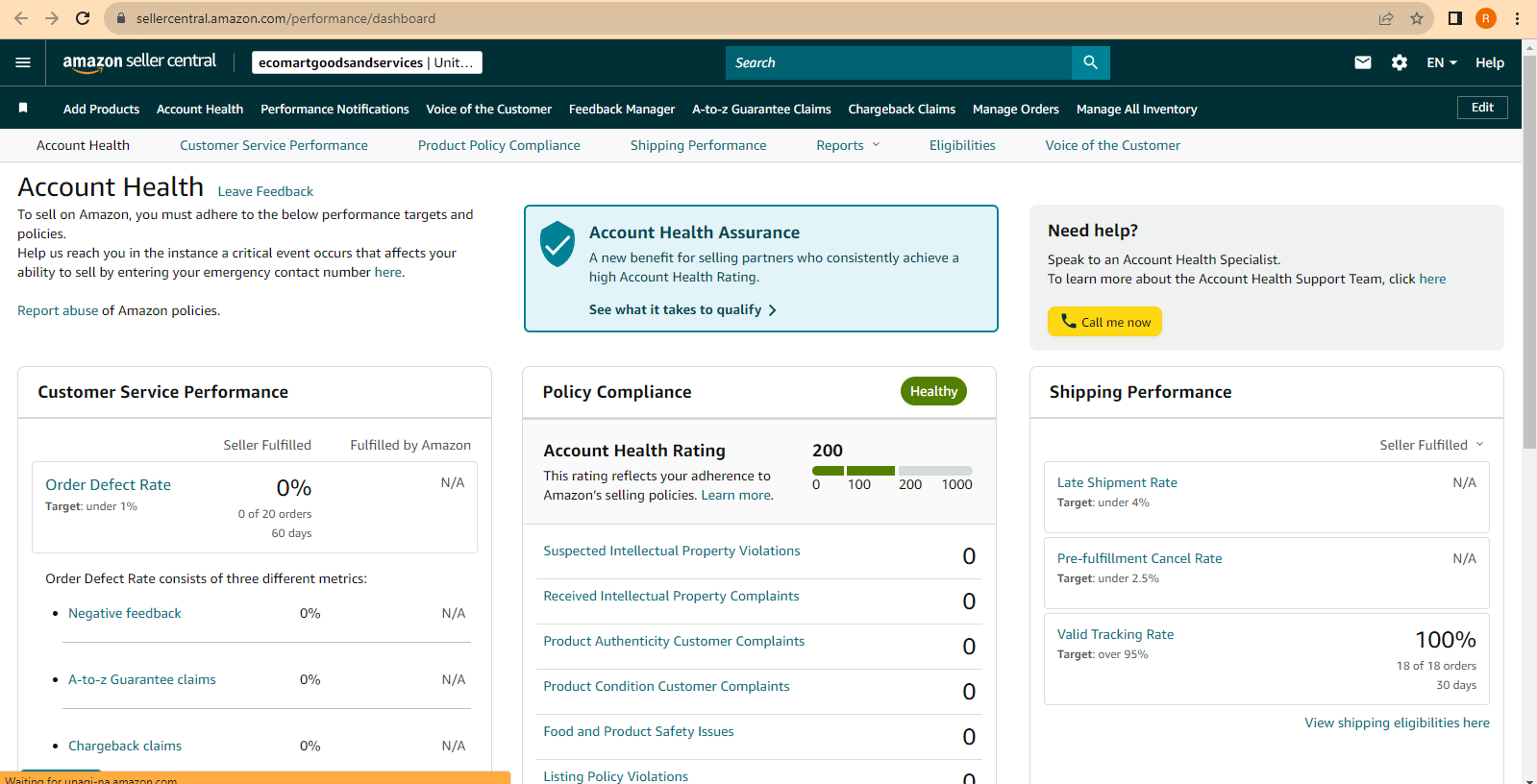This screenshot has height=784, width=1537.
Task: Open Add Products from favorites bar
Action: 101,109
